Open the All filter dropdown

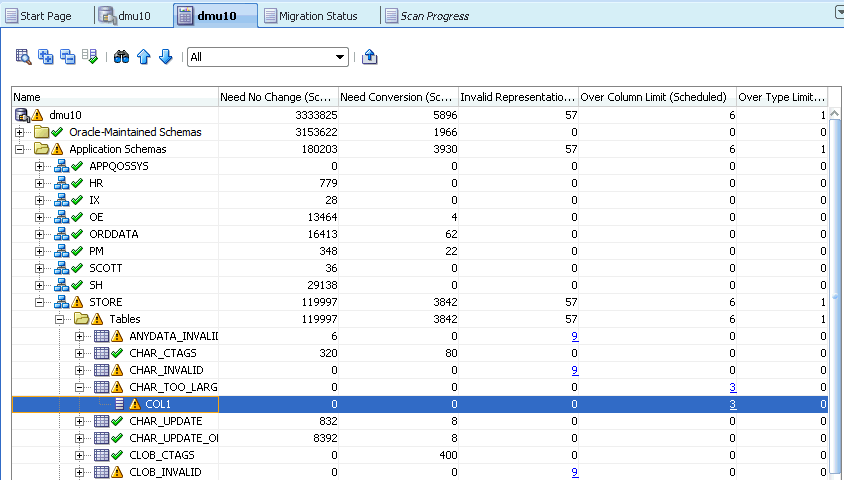[x=268, y=57]
